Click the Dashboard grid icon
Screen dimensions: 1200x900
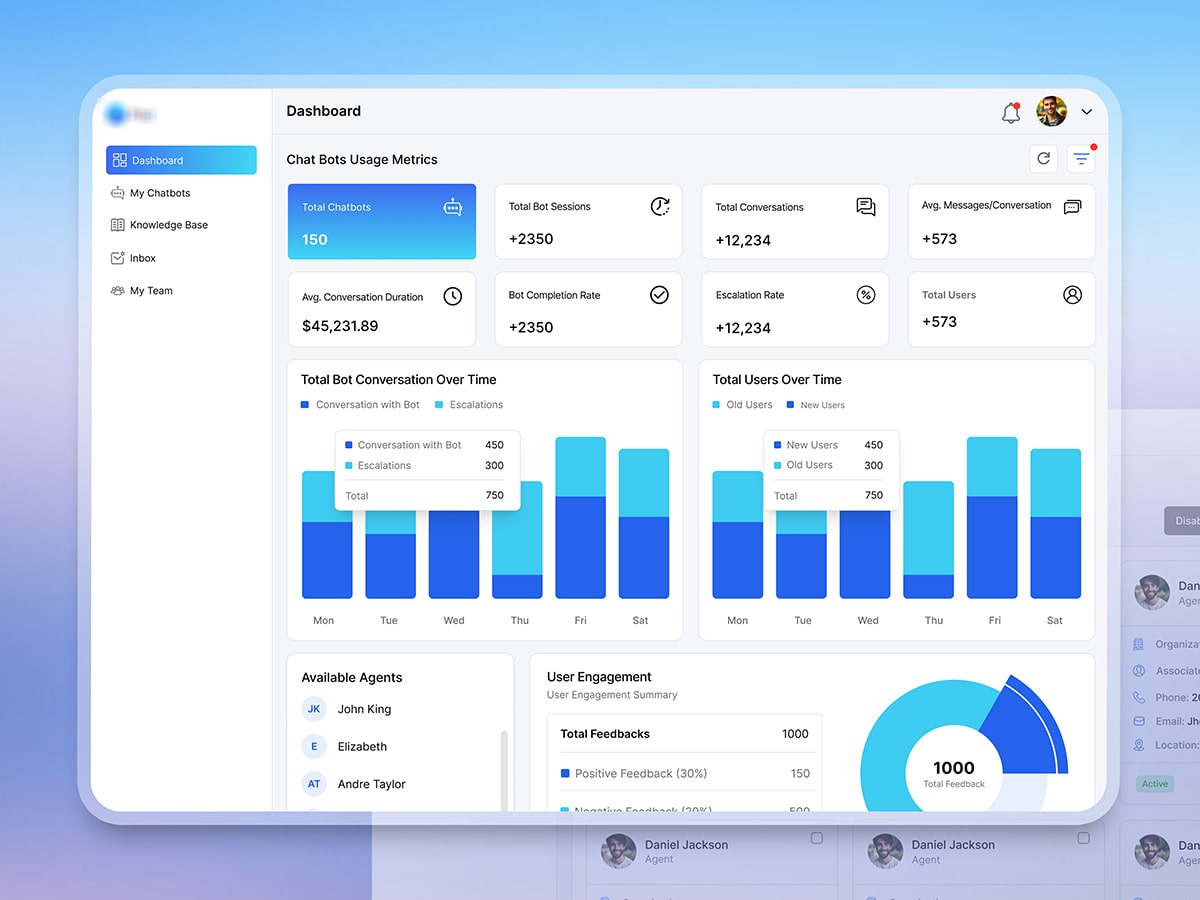(x=120, y=160)
